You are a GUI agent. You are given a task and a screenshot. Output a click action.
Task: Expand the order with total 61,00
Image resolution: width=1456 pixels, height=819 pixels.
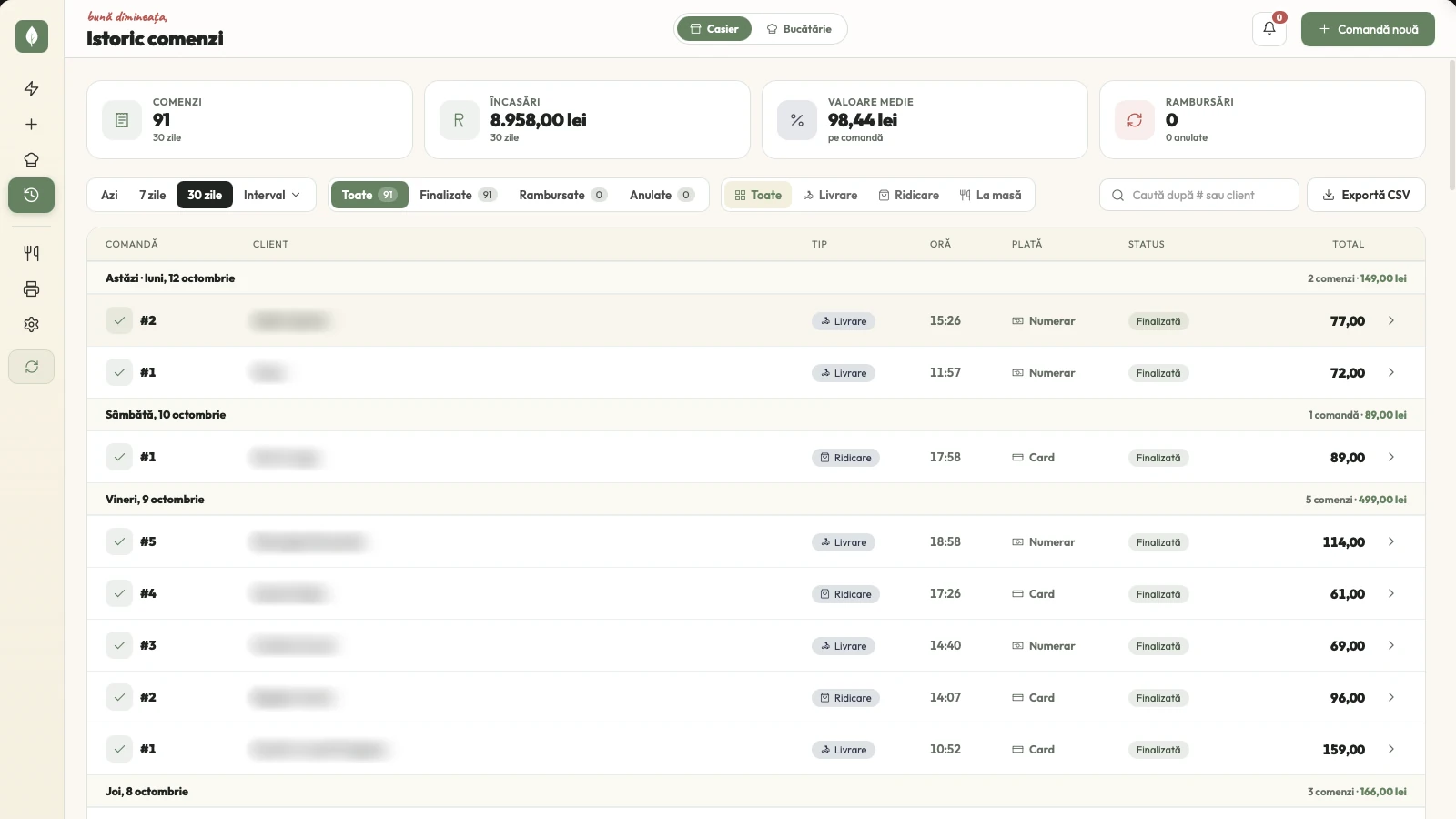[x=1391, y=593]
